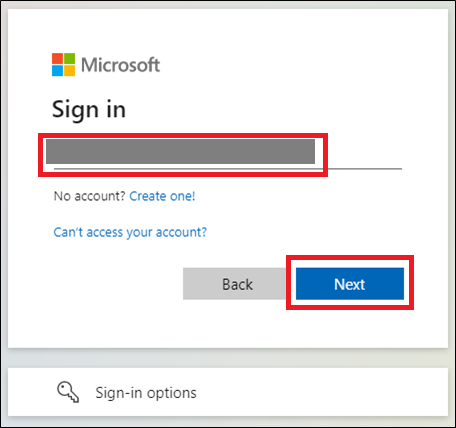Click the Sign in heading

tap(89, 109)
